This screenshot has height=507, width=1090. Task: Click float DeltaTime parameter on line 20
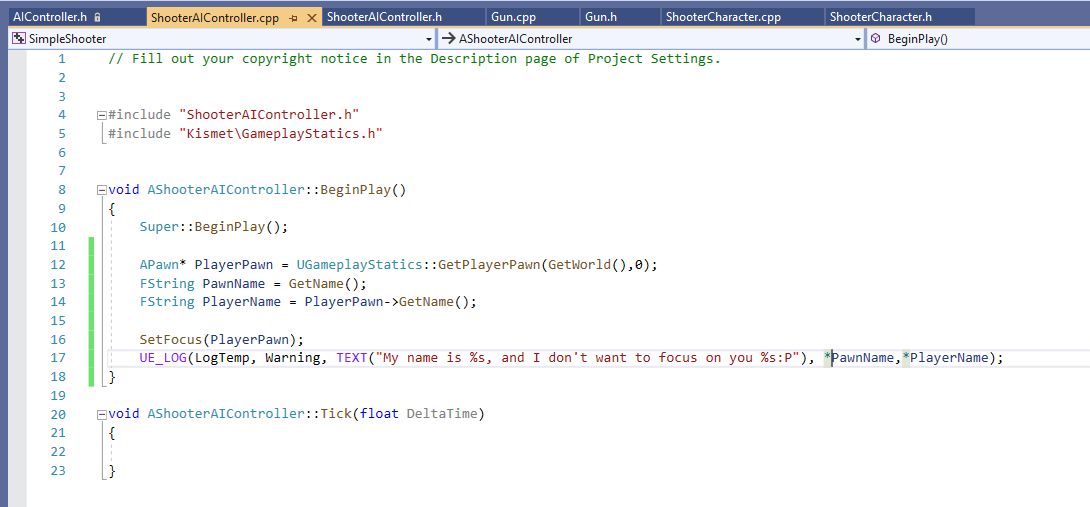pyautogui.click(x=419, y=415)
